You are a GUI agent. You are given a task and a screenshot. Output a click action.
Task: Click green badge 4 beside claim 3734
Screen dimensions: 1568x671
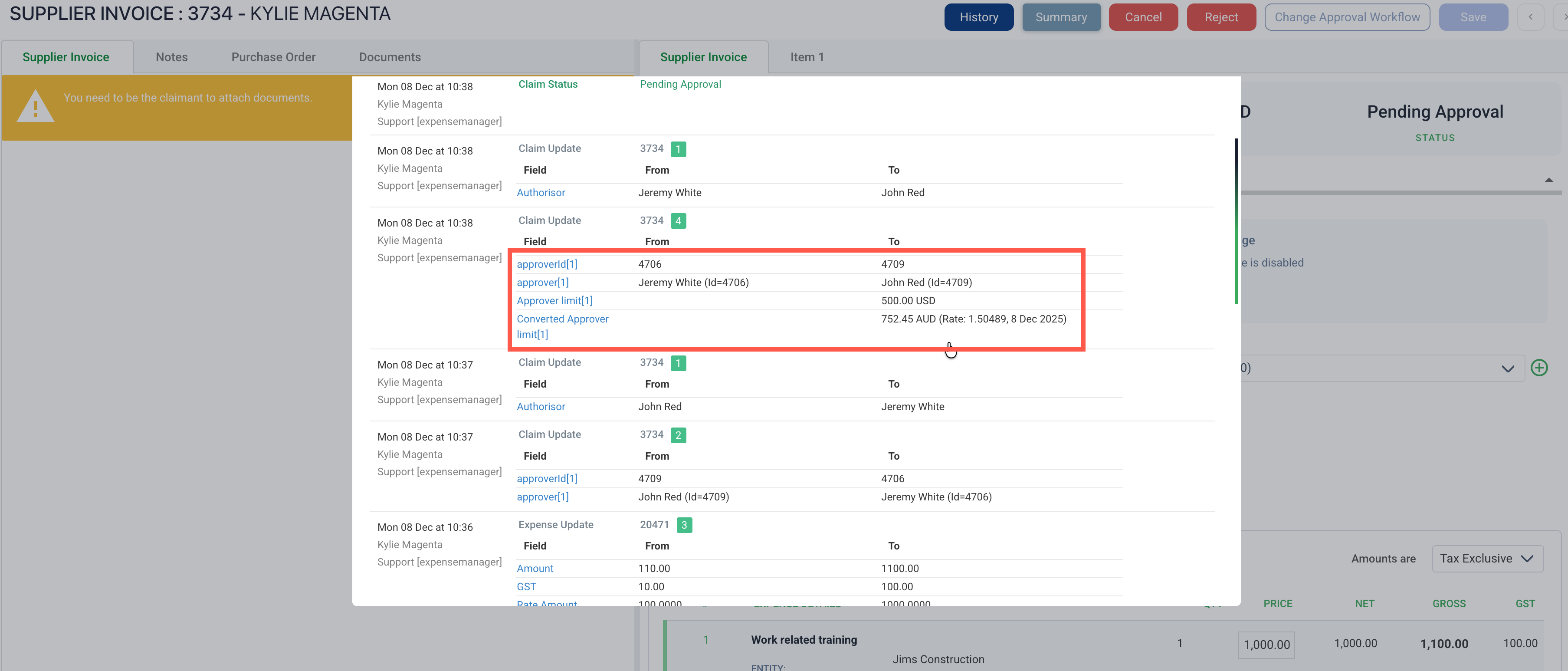(x=678, y=221)
